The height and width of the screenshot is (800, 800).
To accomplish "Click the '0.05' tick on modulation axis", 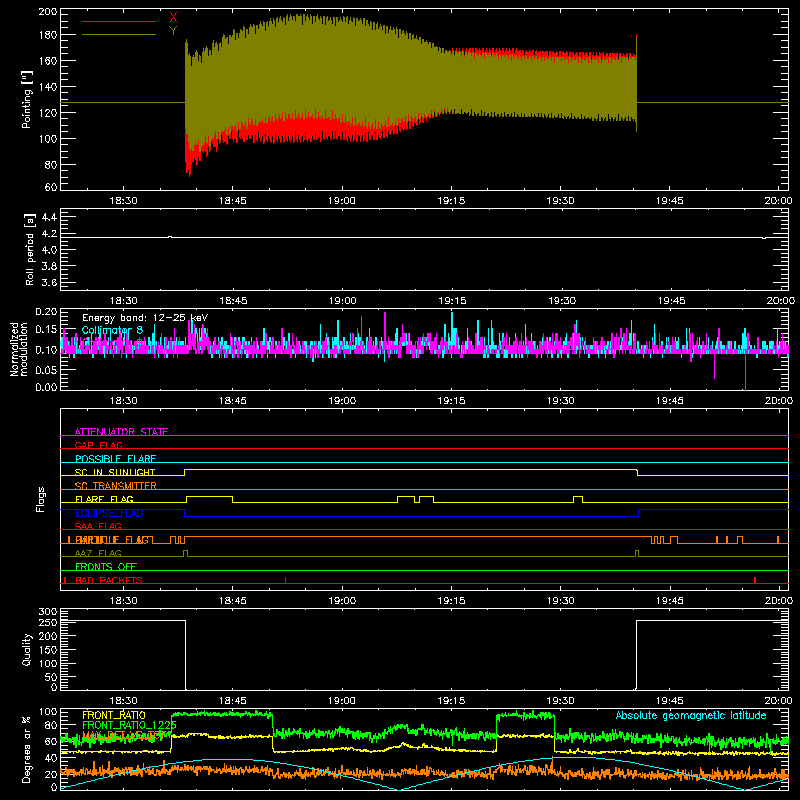I will click(46, 369).
